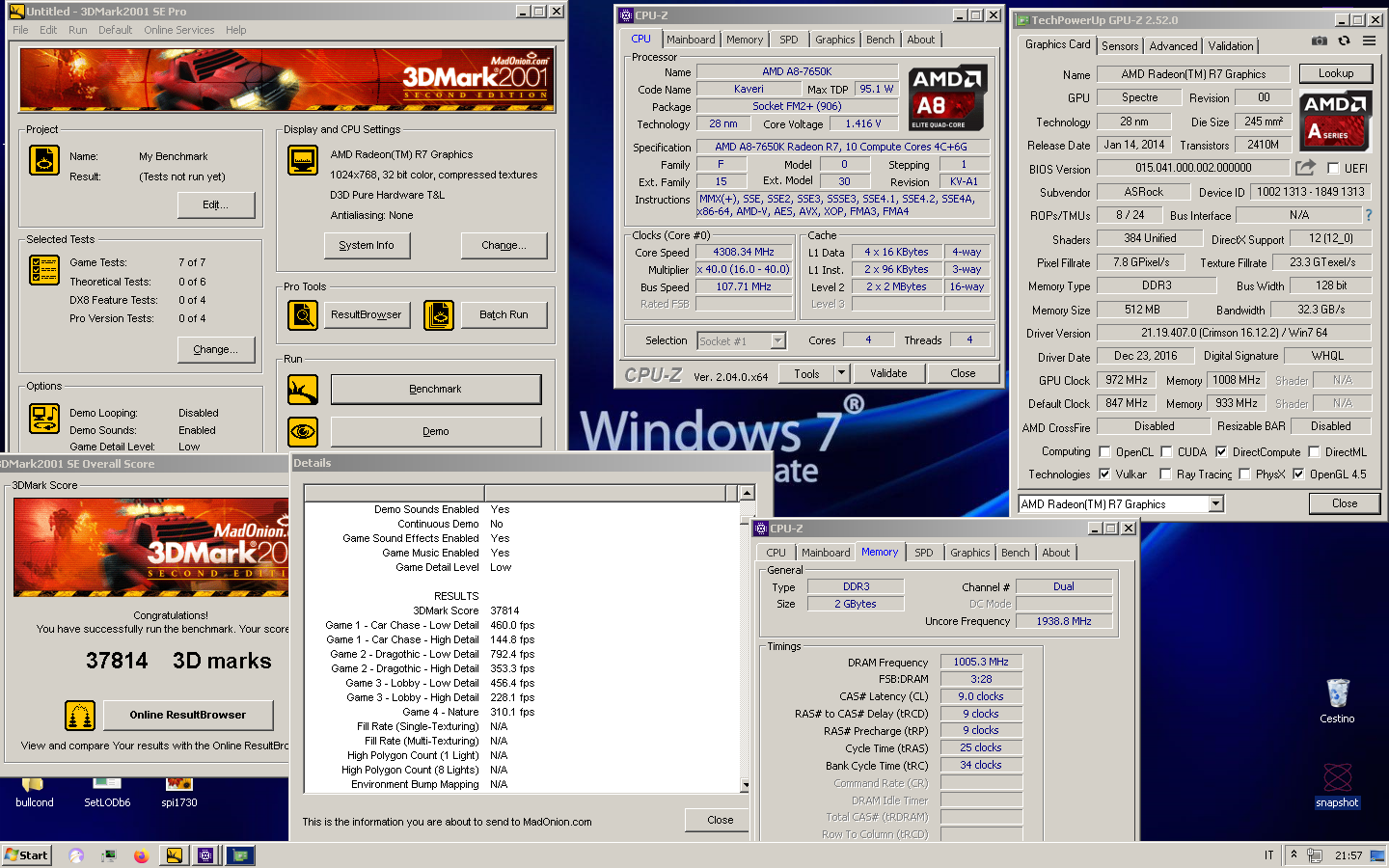Toggle the PhysX checkbox
The width and height of the screenshot is (1389, 868).
point(1244,474)
